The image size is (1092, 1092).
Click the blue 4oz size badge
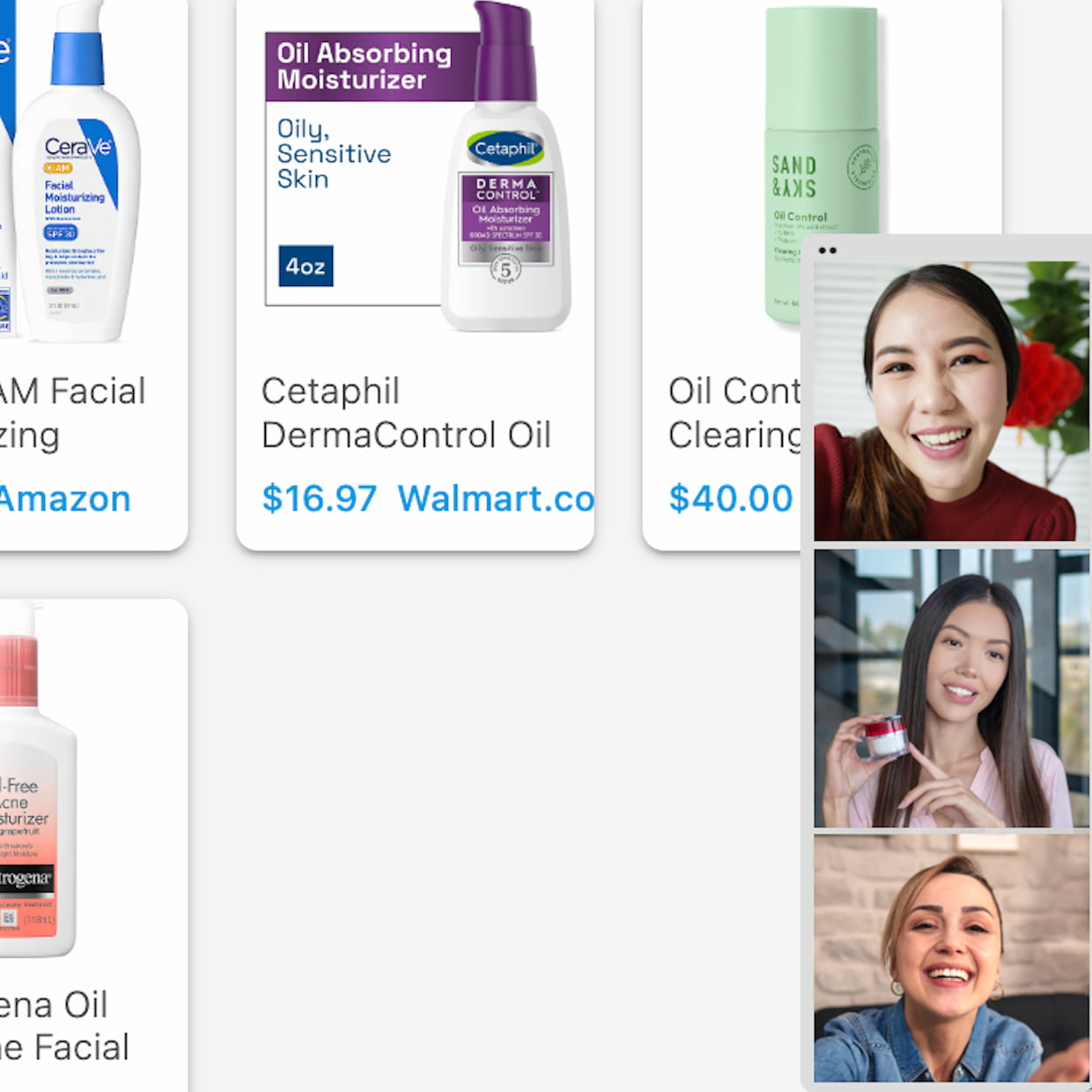[x=306, y=266]
